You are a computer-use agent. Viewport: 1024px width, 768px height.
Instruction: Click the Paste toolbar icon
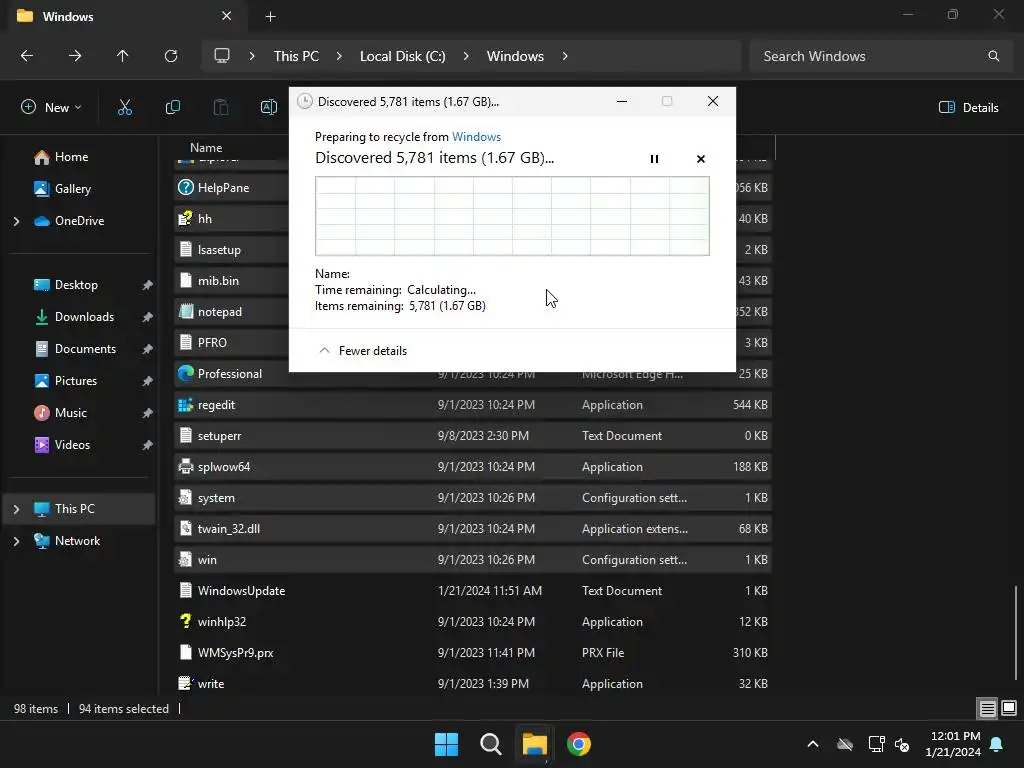point(221,107)
